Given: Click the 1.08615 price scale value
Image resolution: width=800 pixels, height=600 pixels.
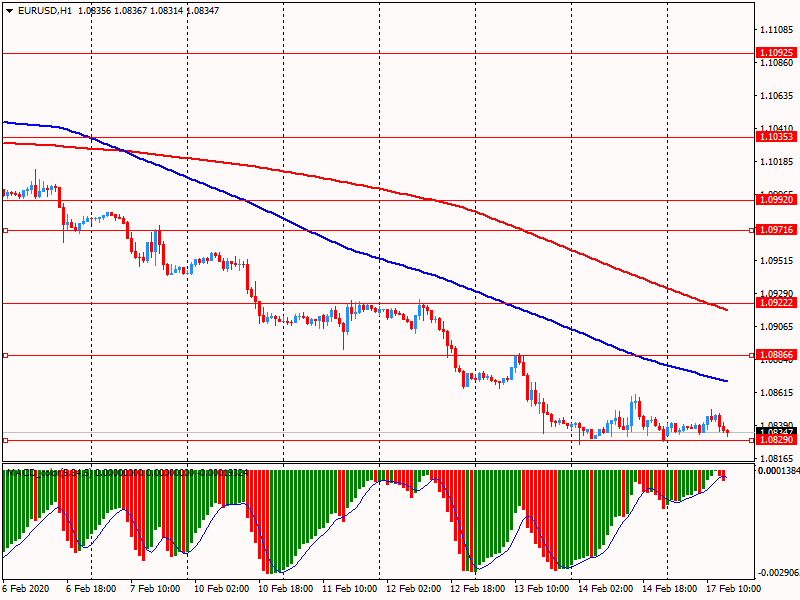Looking at the screenshot, I should pyautogui.click(x=777, y=392).
